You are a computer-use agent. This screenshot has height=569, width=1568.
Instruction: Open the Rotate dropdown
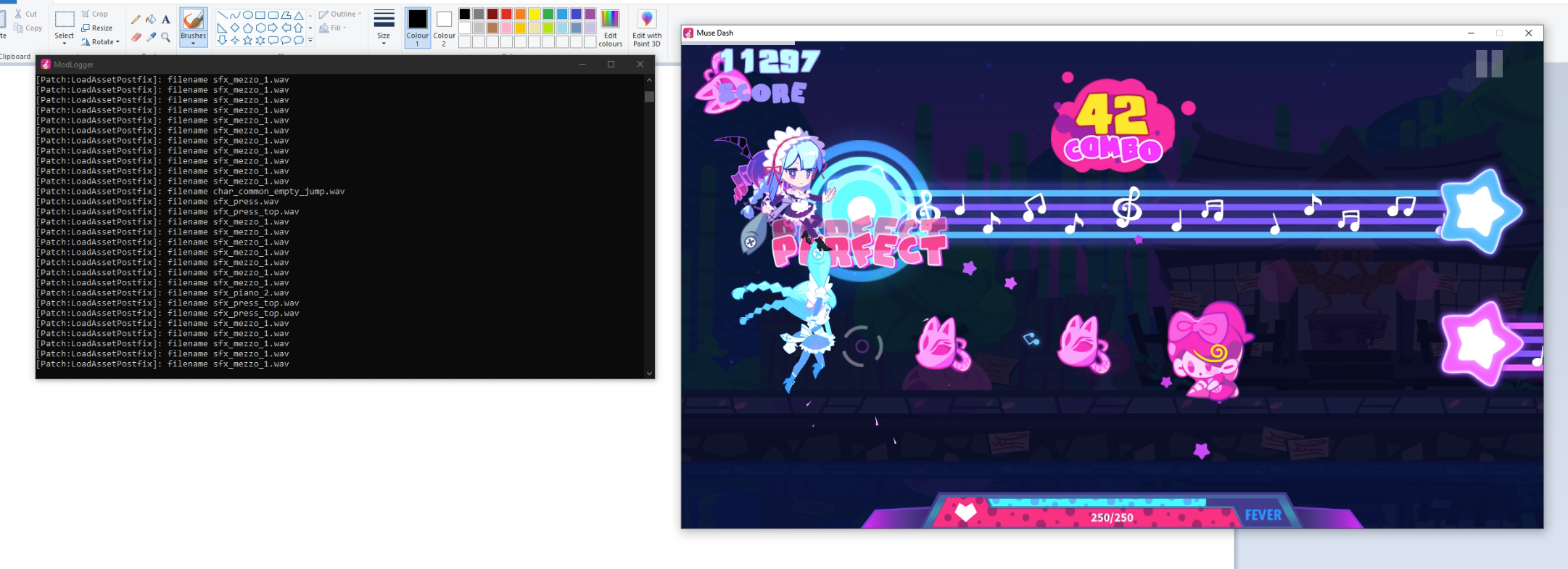100,41
